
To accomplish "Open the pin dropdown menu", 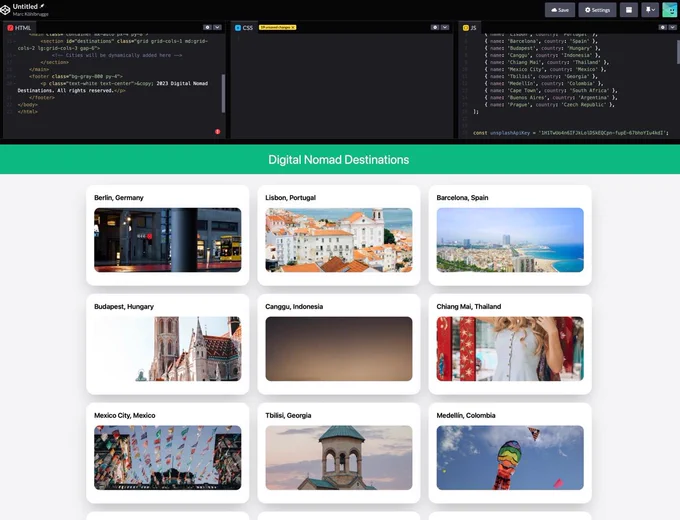I will tap(650, 10).
